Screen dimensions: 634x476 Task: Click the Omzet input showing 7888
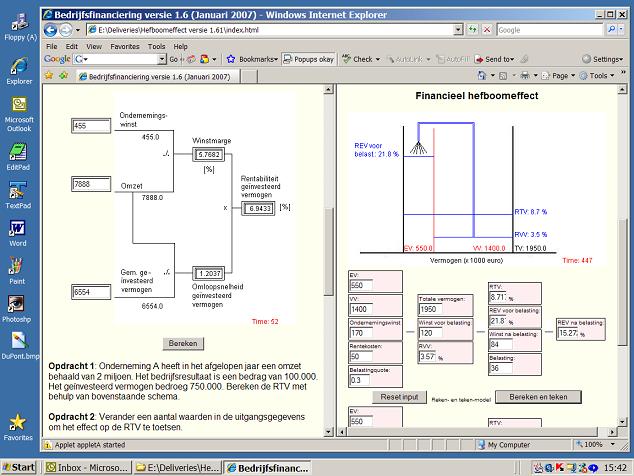pyautogui.click(x=91, y=184)
